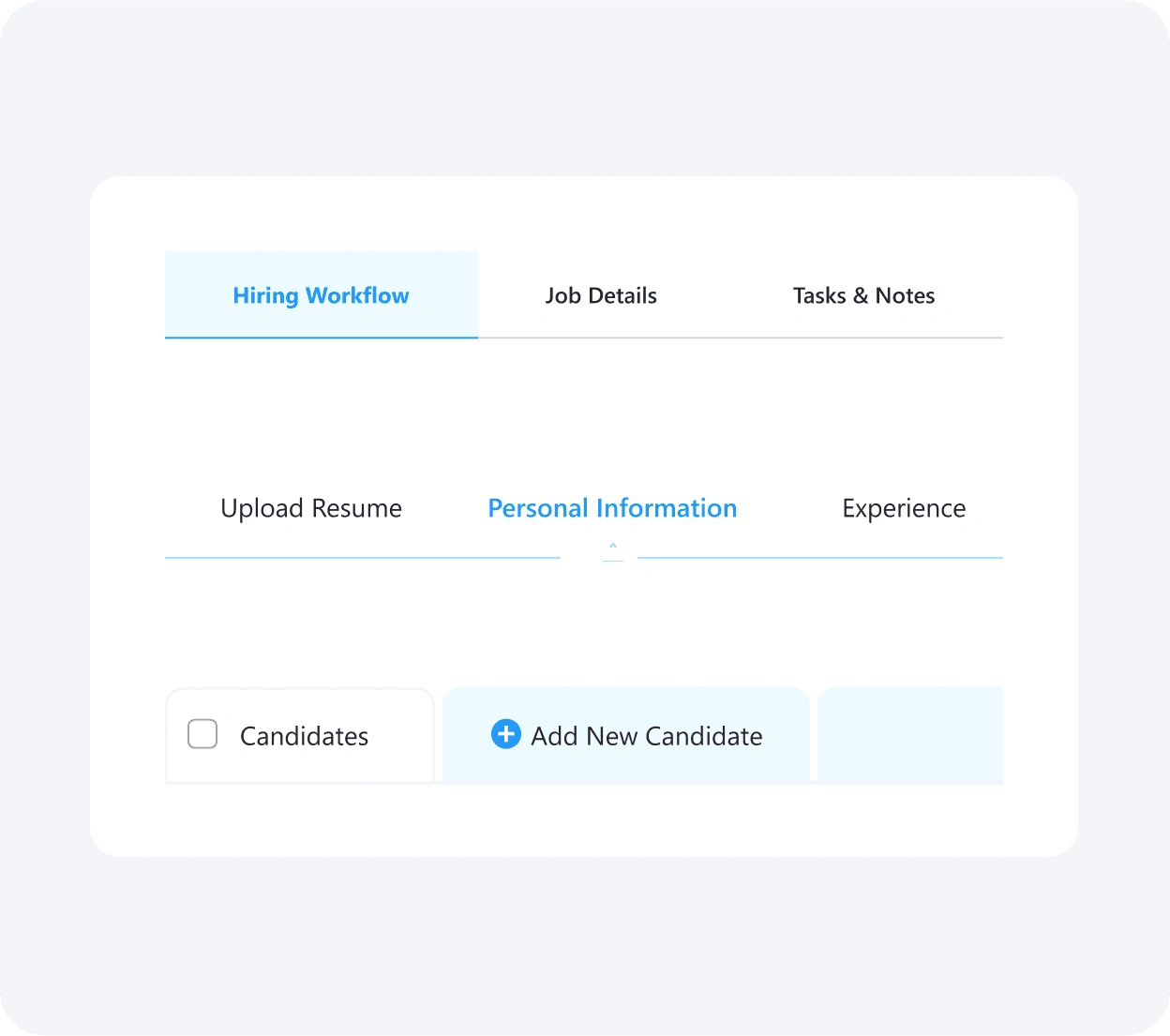Click the step divider line under Experience

820,558
